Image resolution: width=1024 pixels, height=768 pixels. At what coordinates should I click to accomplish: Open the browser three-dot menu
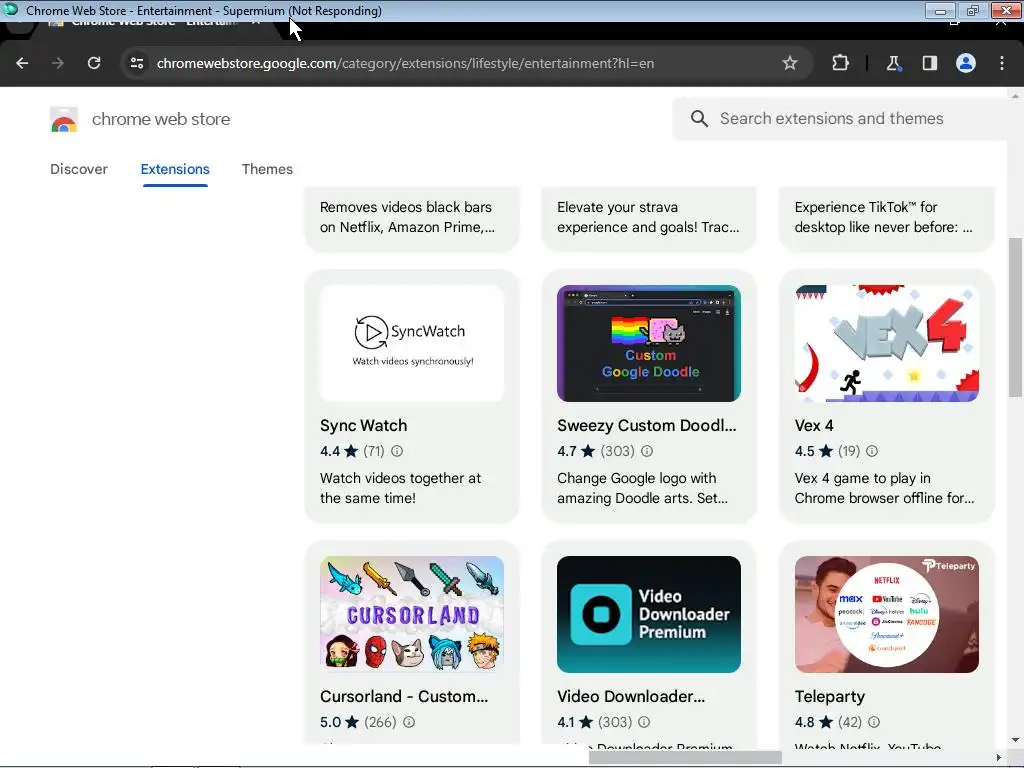pos(1002,63)
